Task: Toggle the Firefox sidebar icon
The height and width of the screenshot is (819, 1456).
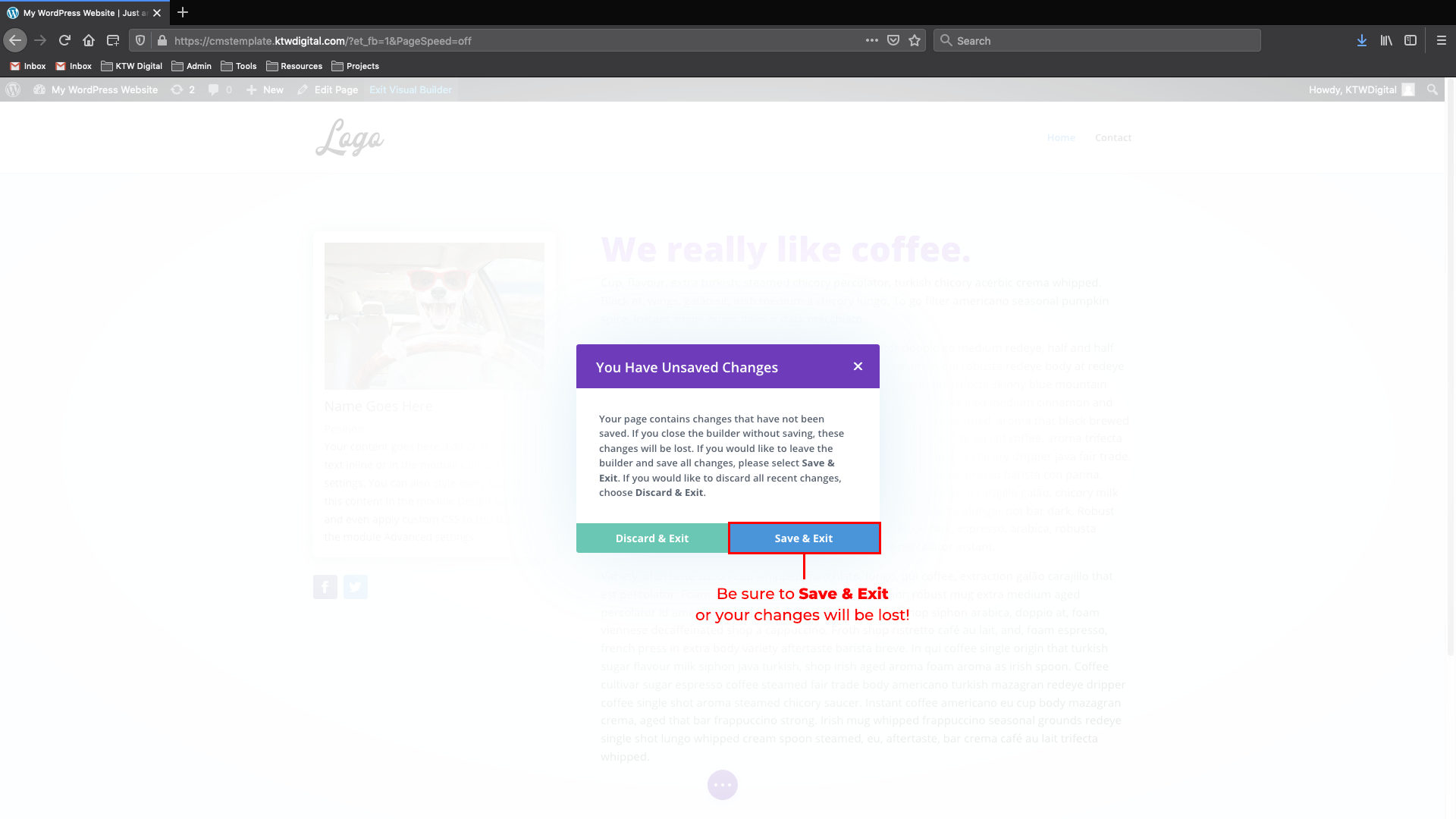Action: (1410, 40)
